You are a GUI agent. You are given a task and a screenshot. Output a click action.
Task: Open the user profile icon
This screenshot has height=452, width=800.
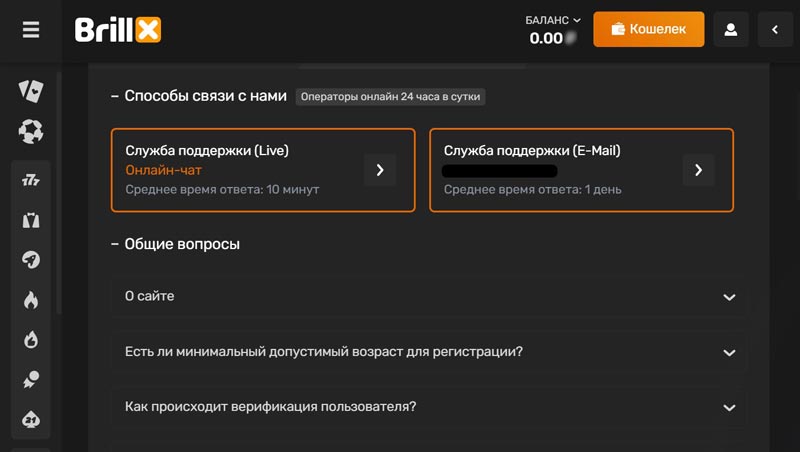click(731, 30)
